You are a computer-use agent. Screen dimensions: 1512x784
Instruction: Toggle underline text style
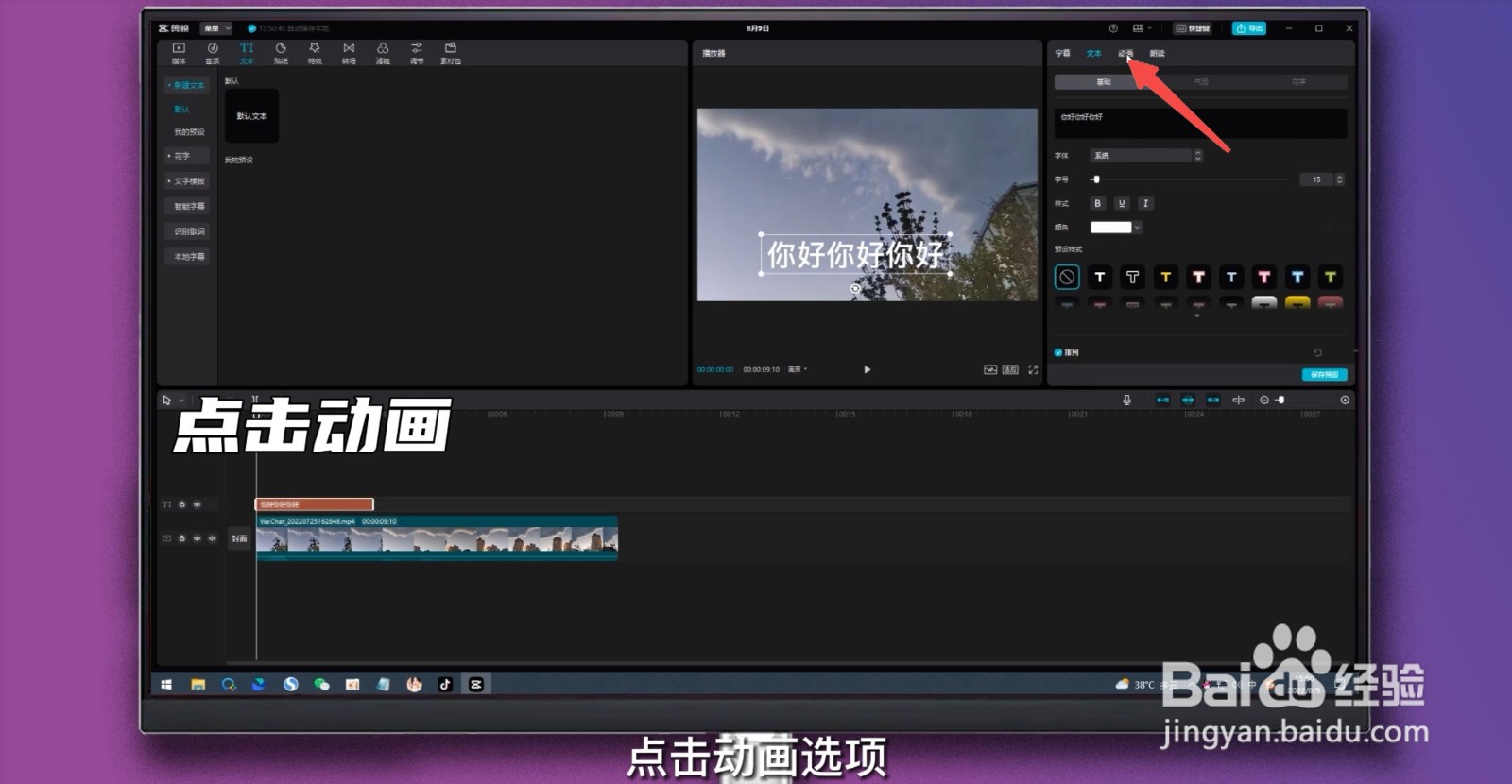1122,203
